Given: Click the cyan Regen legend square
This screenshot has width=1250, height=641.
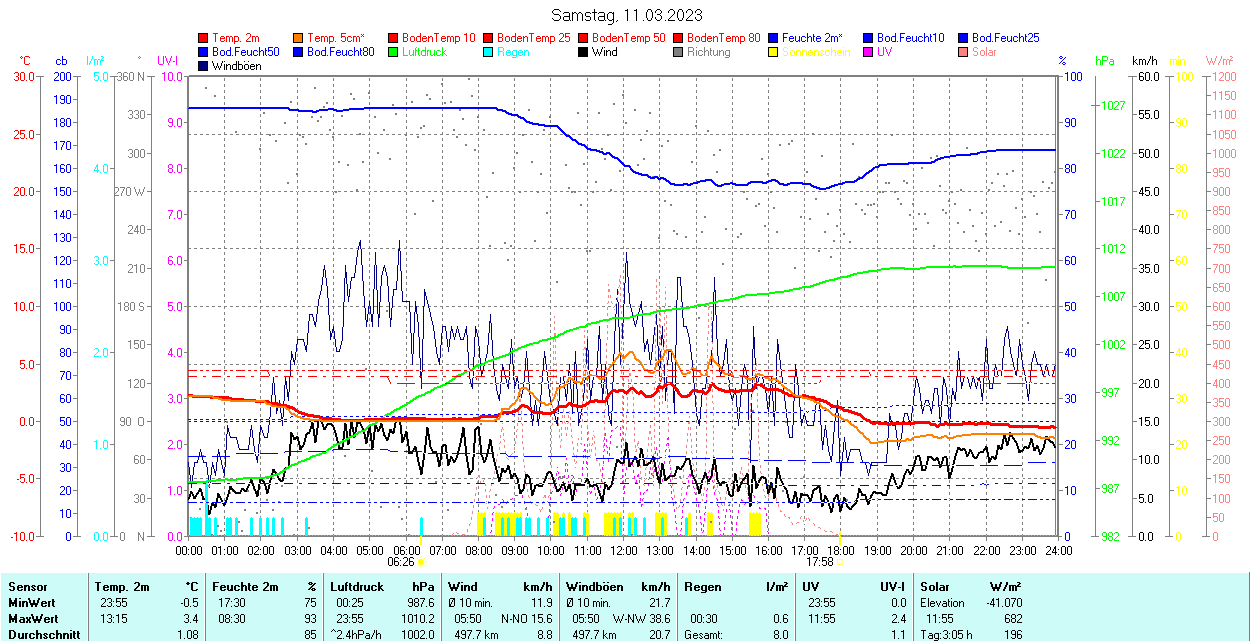Looking at the screenshot, I should click(488, 52).
